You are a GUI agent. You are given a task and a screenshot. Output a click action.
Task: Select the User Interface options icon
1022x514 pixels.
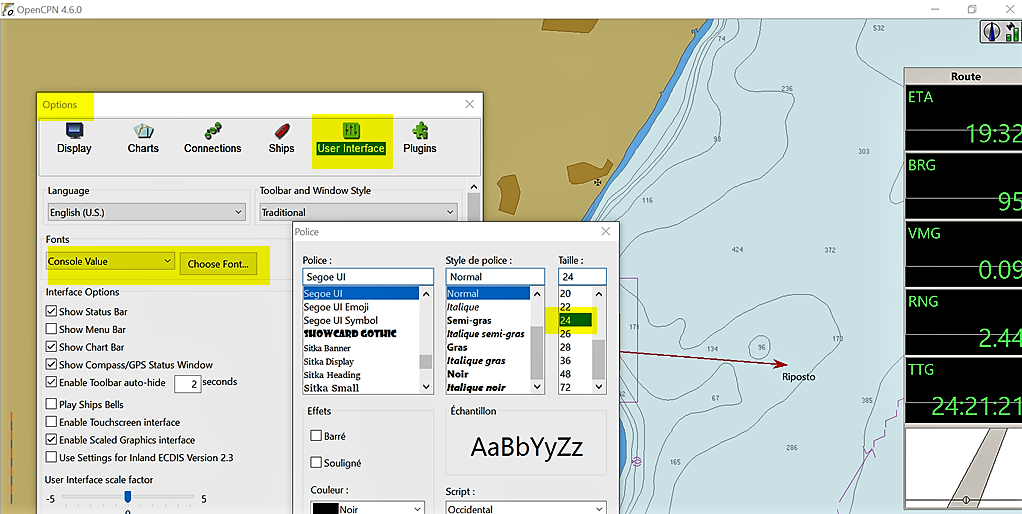point(351,139)
